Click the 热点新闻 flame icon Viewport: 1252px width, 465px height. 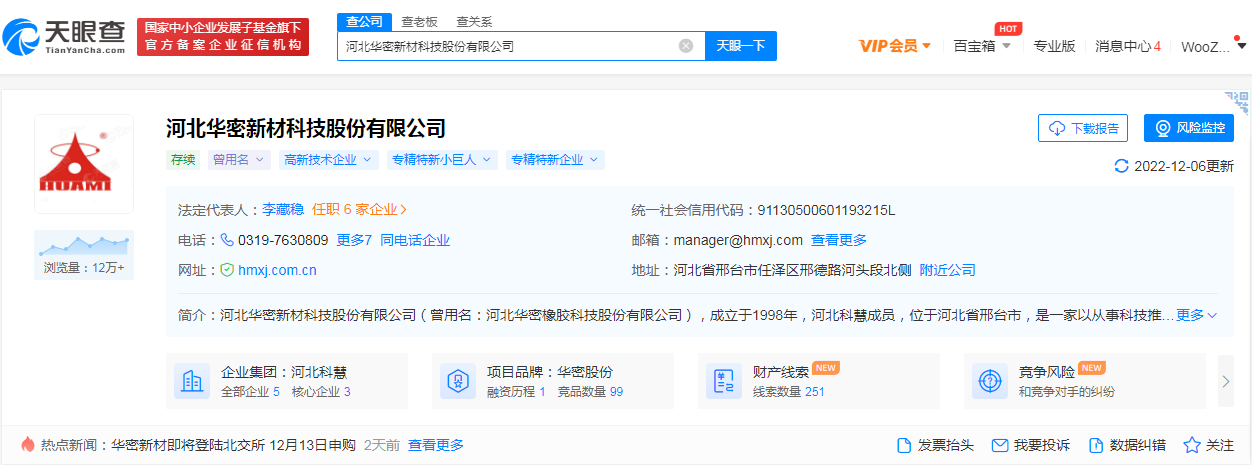point(27,444)
